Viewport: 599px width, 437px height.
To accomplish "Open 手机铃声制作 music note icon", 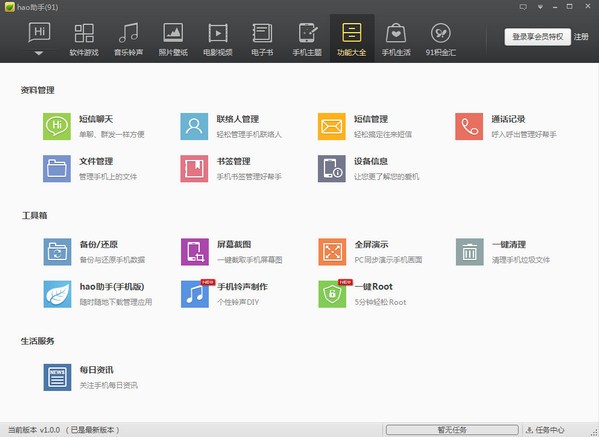I will (x=195, y=294).
